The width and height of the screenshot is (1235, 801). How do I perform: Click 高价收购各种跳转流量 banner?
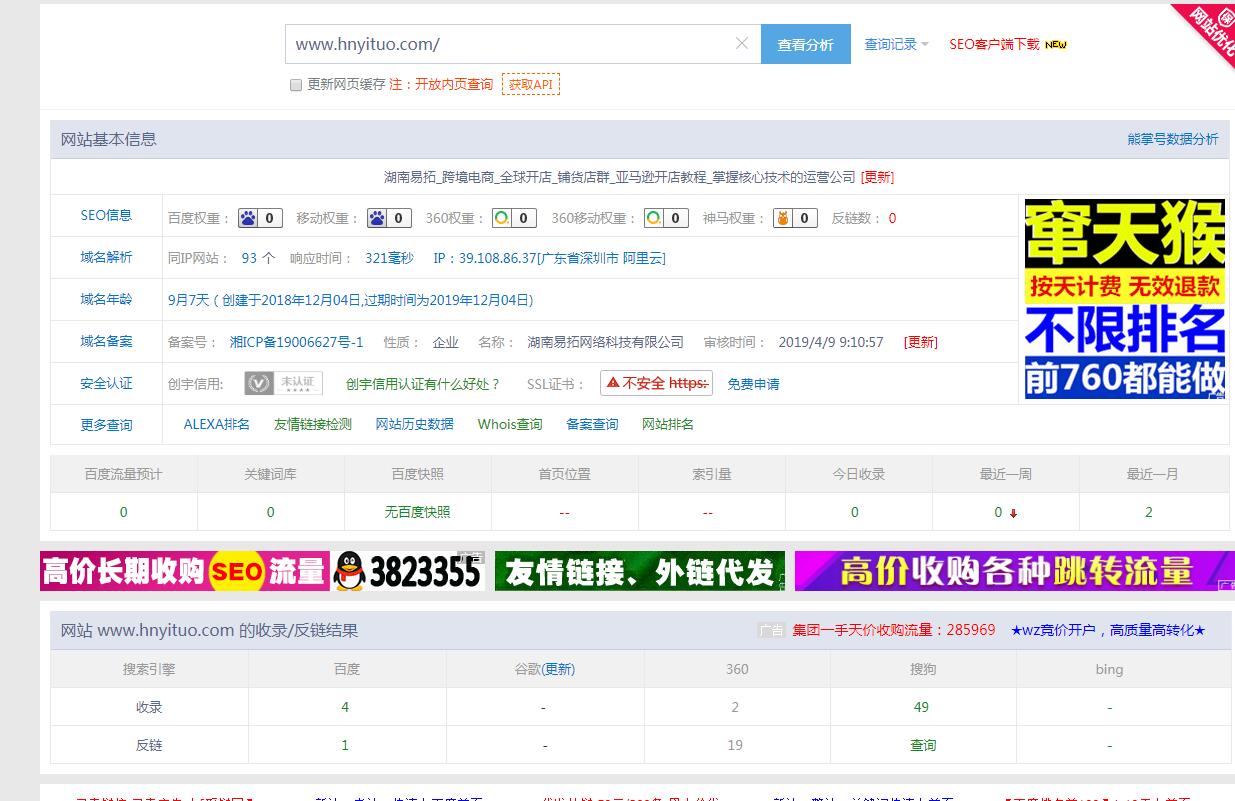[x=1014, y=571]
